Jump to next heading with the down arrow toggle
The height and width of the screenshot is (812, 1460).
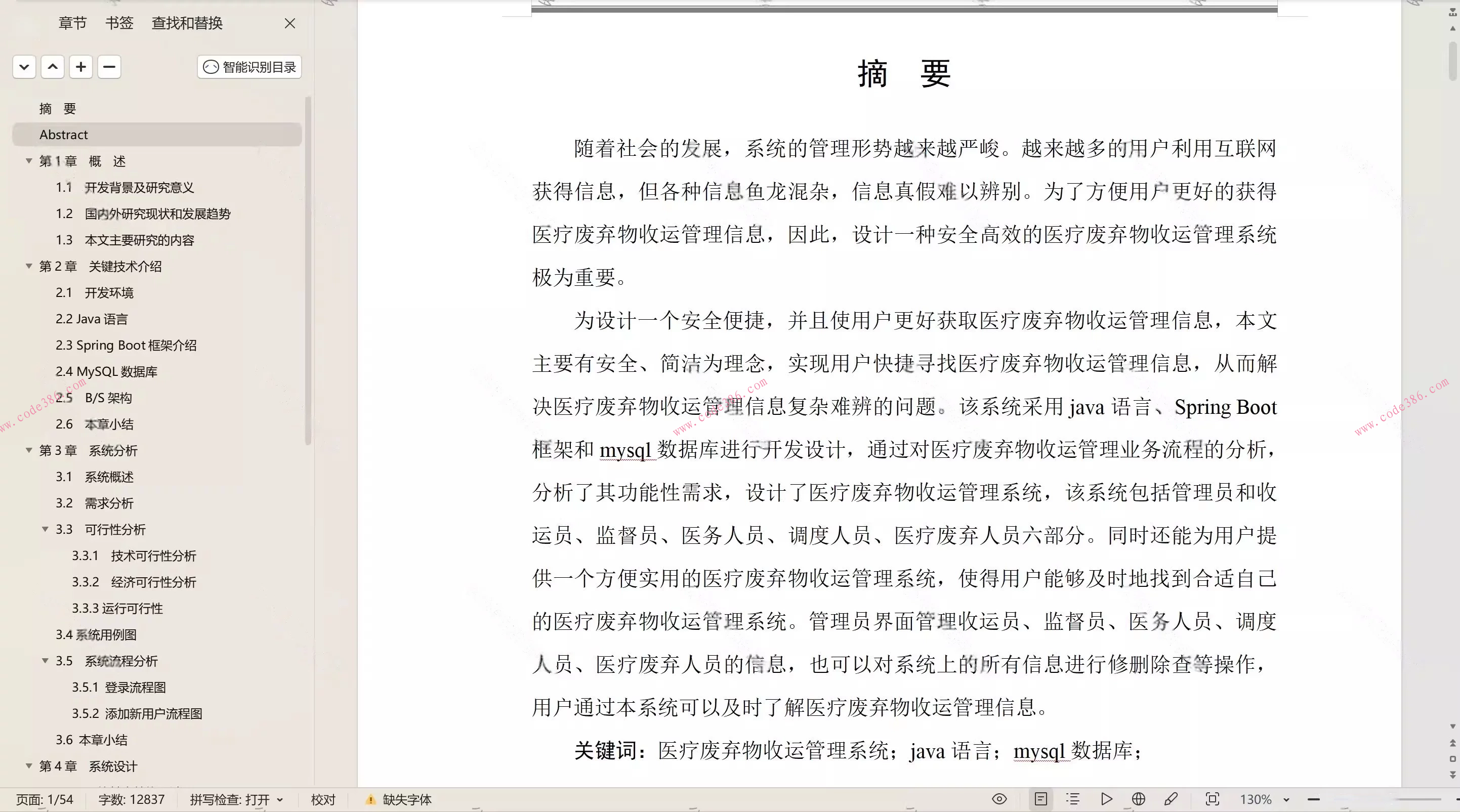click(24, 67)
